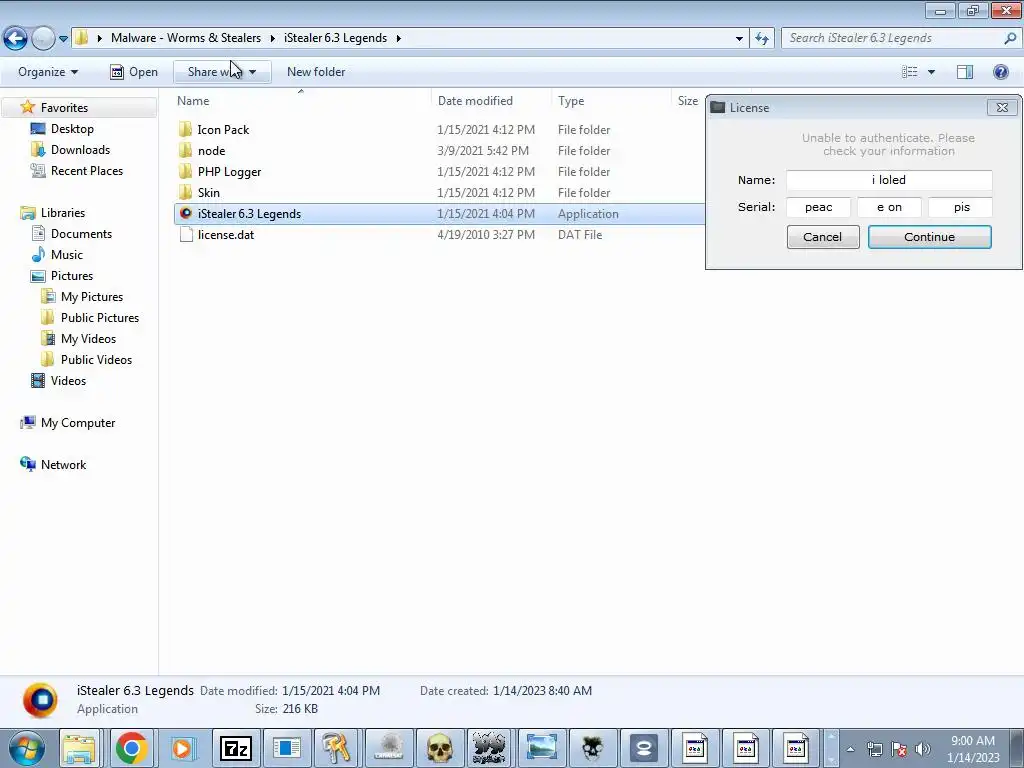Open Public Videos in sidebar
Image resolution: width=1024 pixels, height=768 pixels.
click(x=96, y=359)
